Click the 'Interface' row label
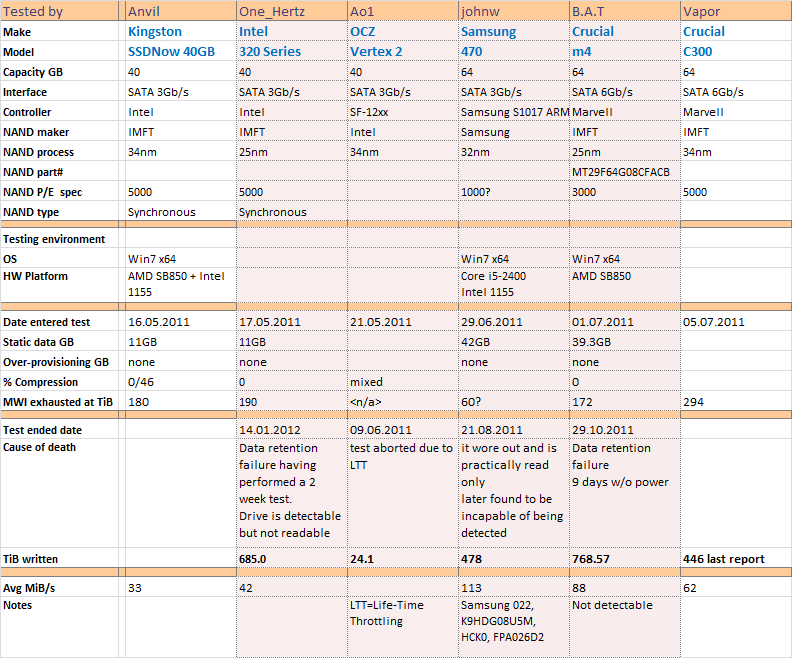Viewport: 792px width, 658px height. point(25,92)
